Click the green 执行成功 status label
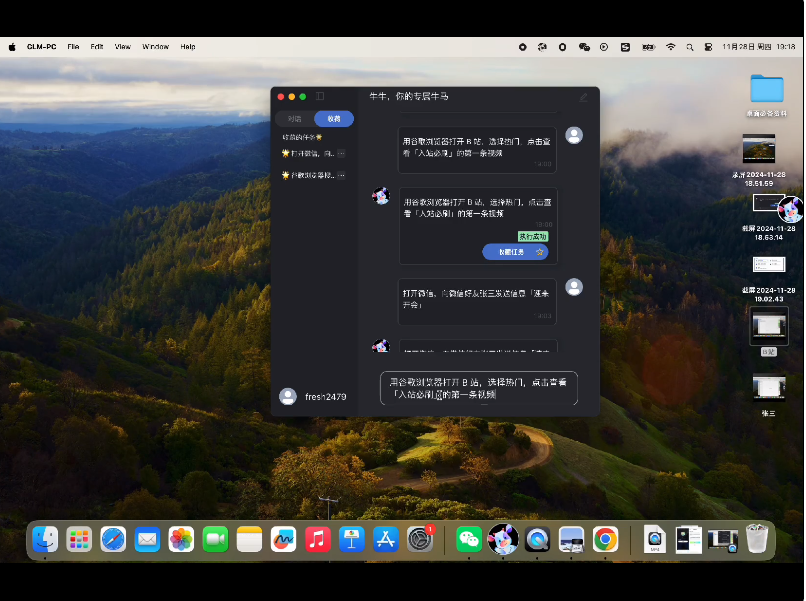Viewport: 806px width, 601px height. pos(533,236)
